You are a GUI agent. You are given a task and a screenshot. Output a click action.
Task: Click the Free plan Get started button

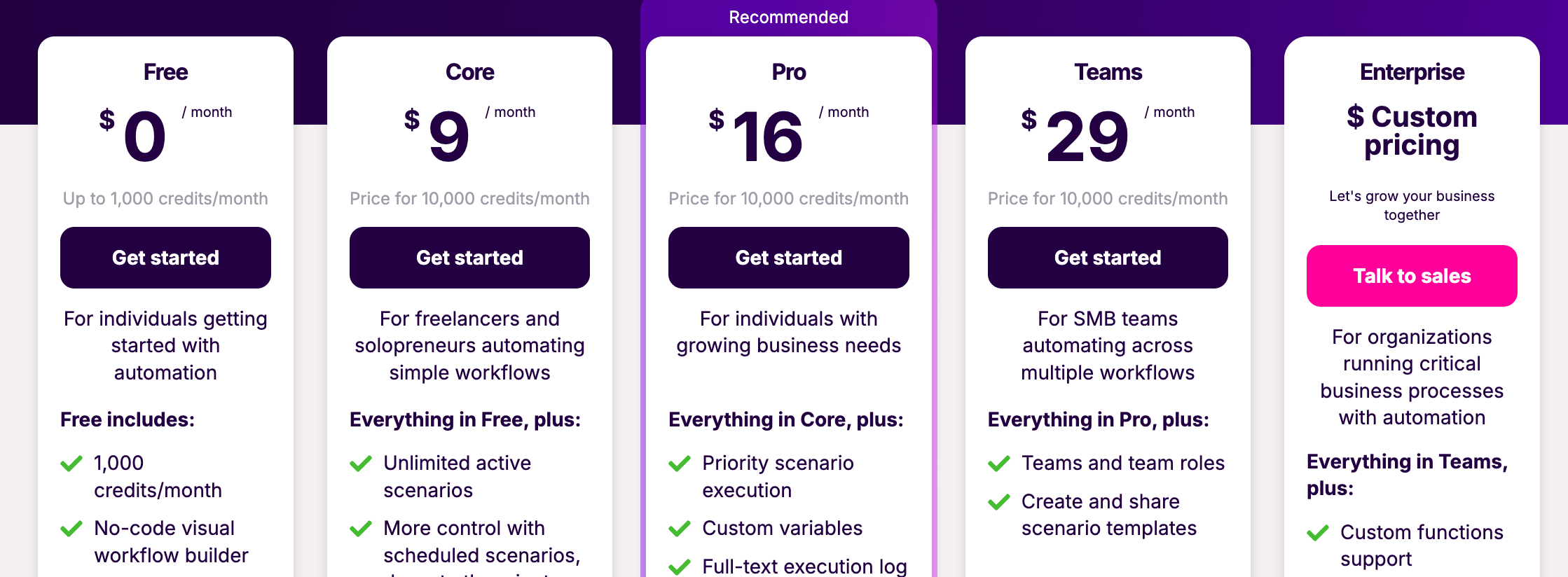pyautogui.click(x=165, y=258)
